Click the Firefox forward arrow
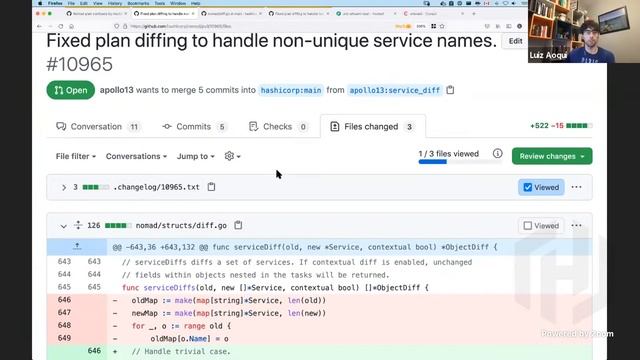This screenshot has width=640, height=360. (x=50, y=26)
